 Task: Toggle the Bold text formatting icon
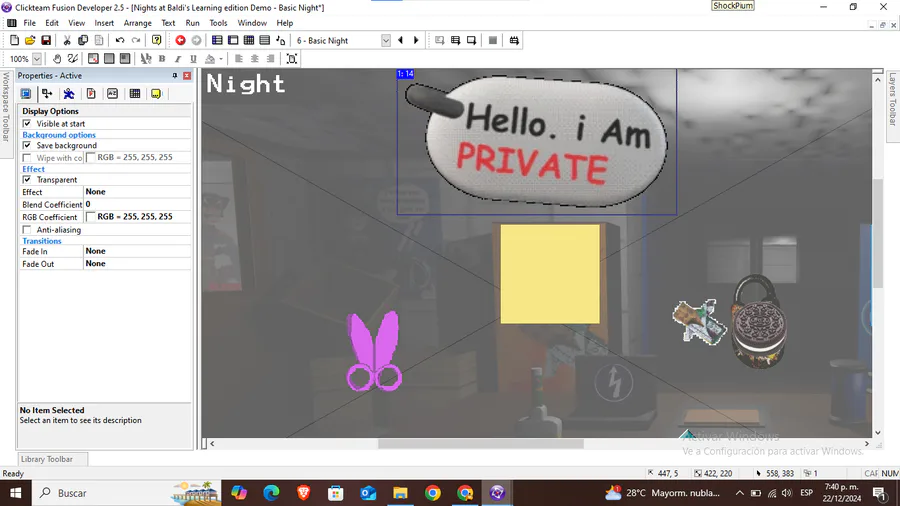point(162,59)
